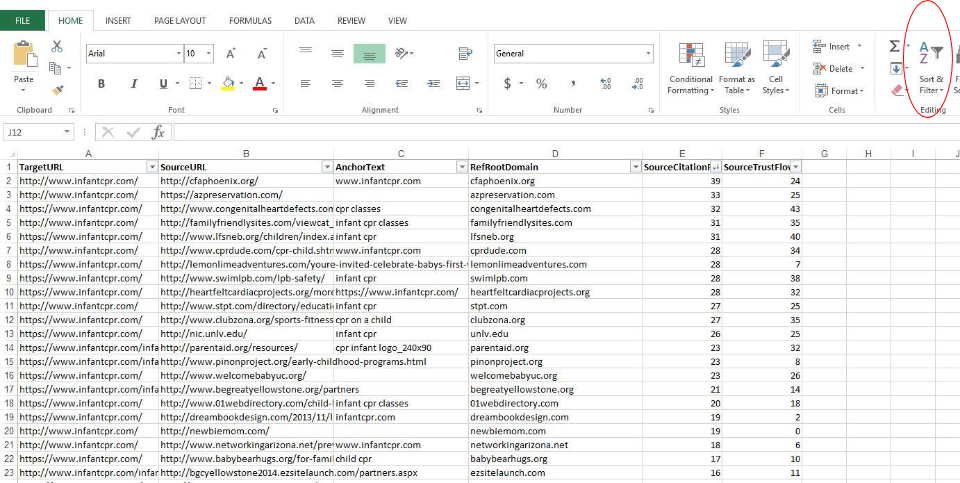The width and height of the screenshot is (960, 483).
Task: Open the Sort & Filter menu
Action: [x=931, y=68]
